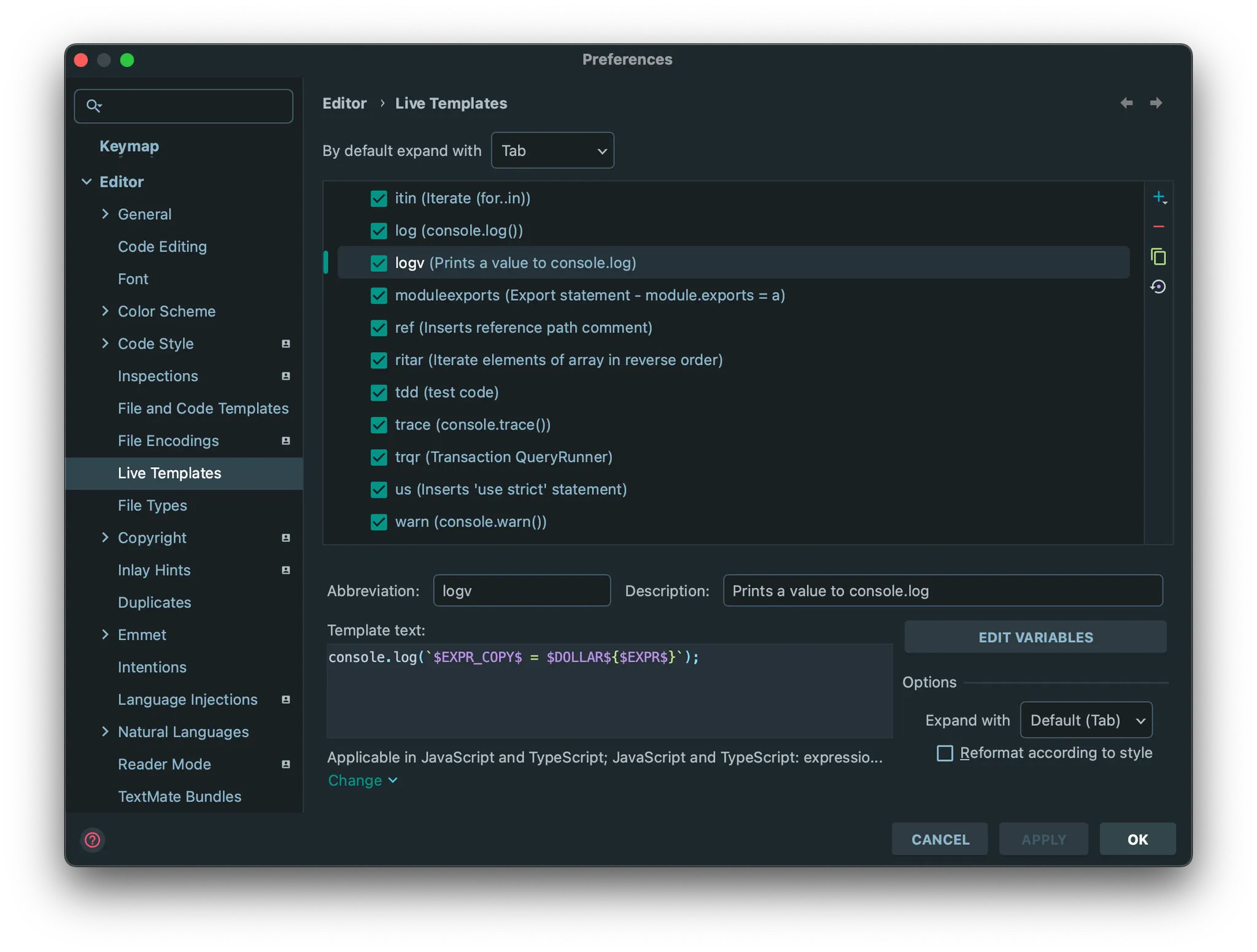Open File Types settings page
The width and height of the screenshot is (1257, 952).
(152, 505)
